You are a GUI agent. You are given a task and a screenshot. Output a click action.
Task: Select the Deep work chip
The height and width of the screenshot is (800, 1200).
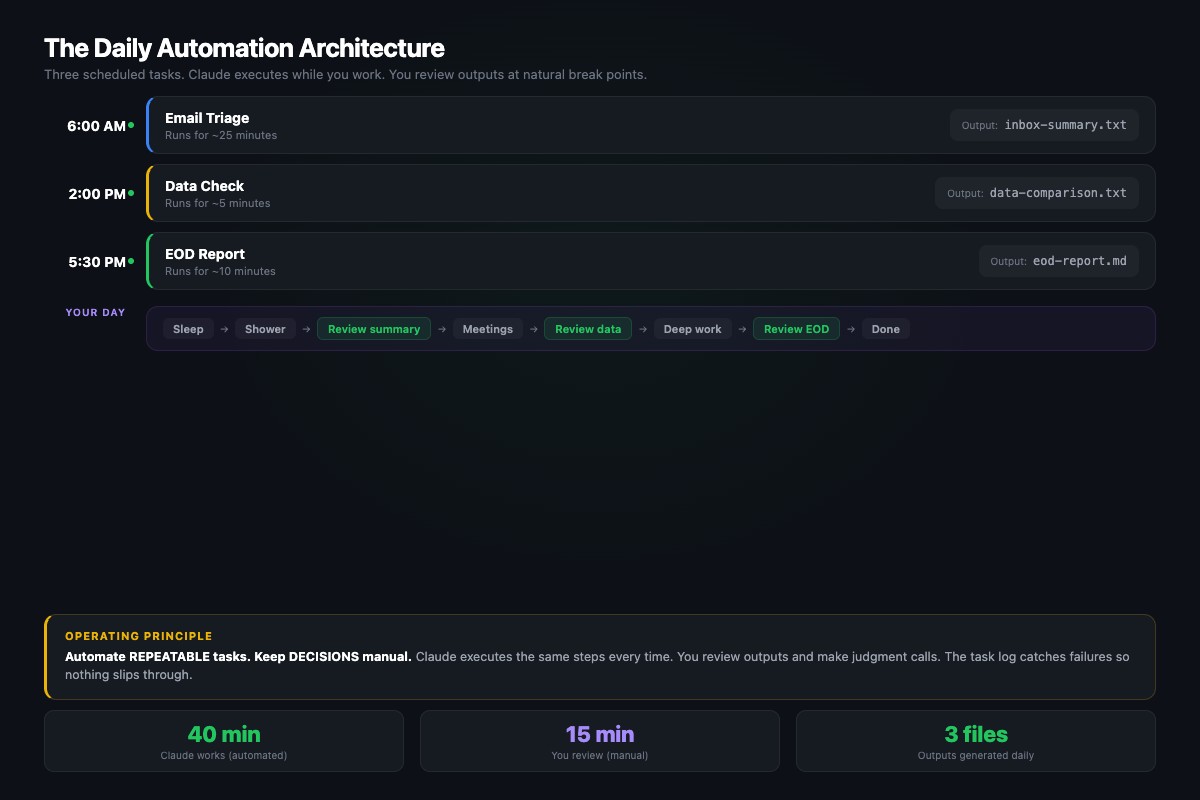pyautogui.click(x=692, y=329)
